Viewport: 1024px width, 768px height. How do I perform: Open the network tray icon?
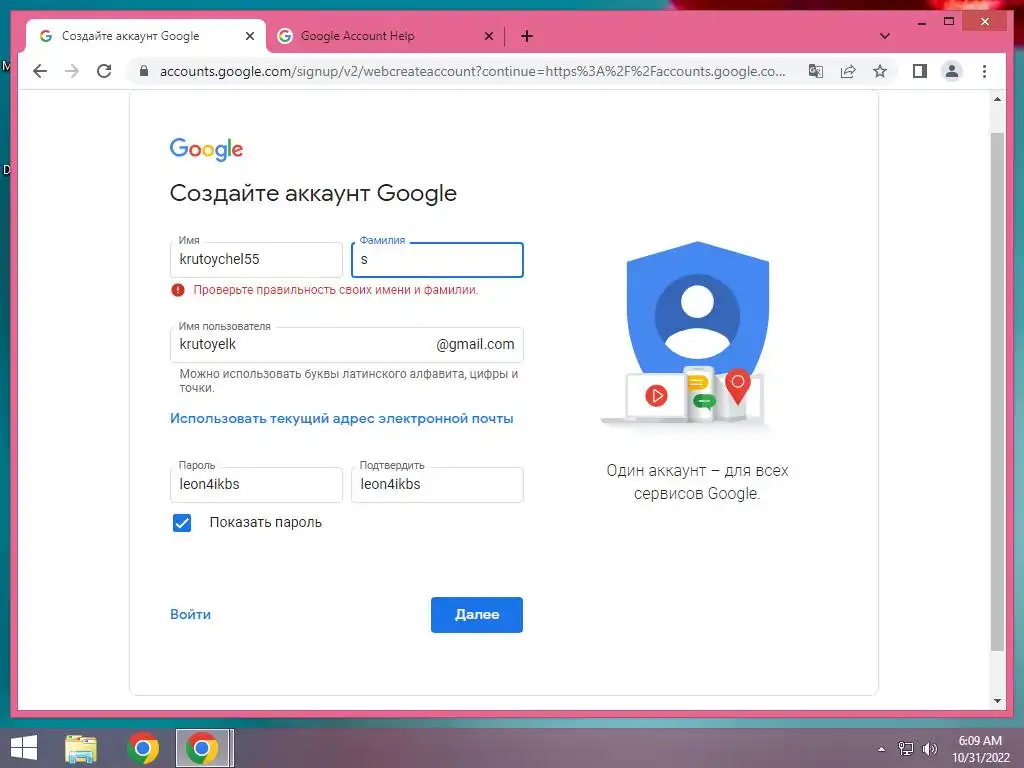pyautogui.click(x=906, y=748)
